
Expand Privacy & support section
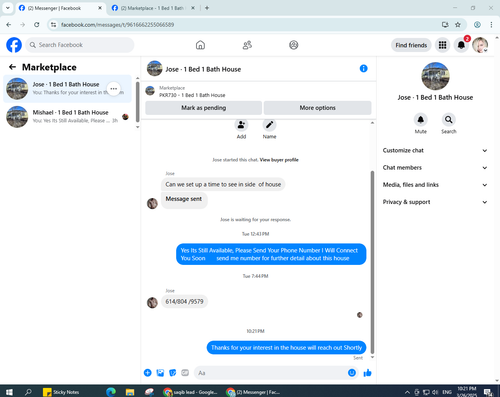click(435, 202)
